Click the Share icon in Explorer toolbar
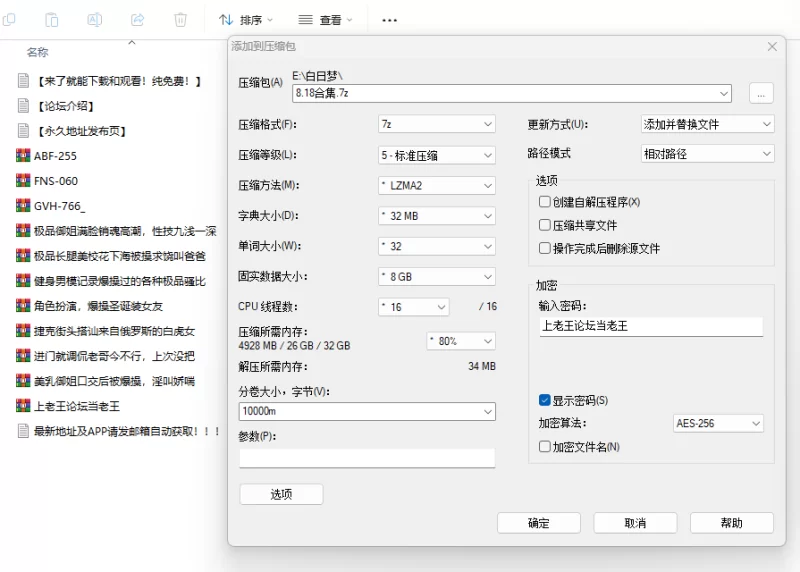The image size is (800, 572). (x=137, y=20)
